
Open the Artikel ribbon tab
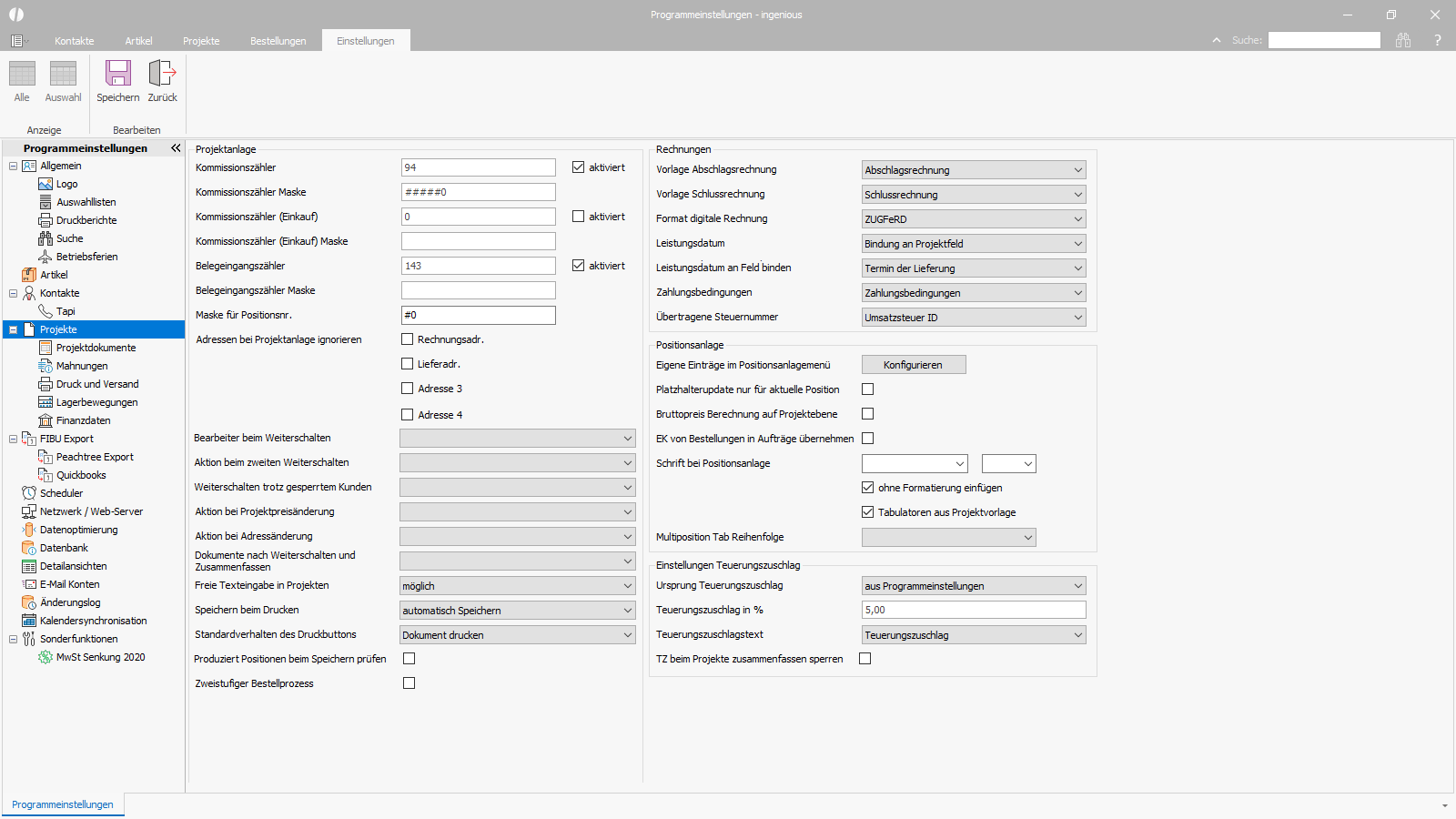138,41
